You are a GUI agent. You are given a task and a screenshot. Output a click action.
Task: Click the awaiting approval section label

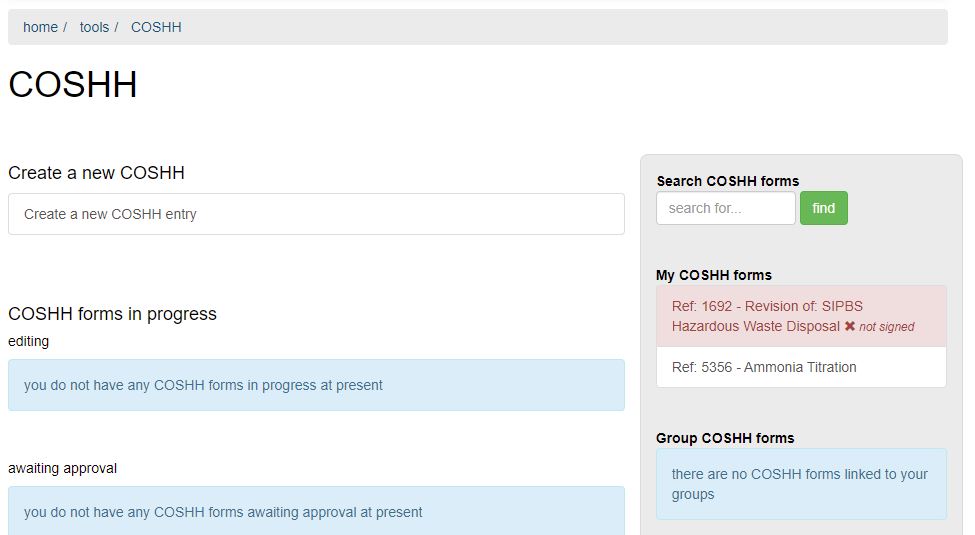[x=62, y=468]
